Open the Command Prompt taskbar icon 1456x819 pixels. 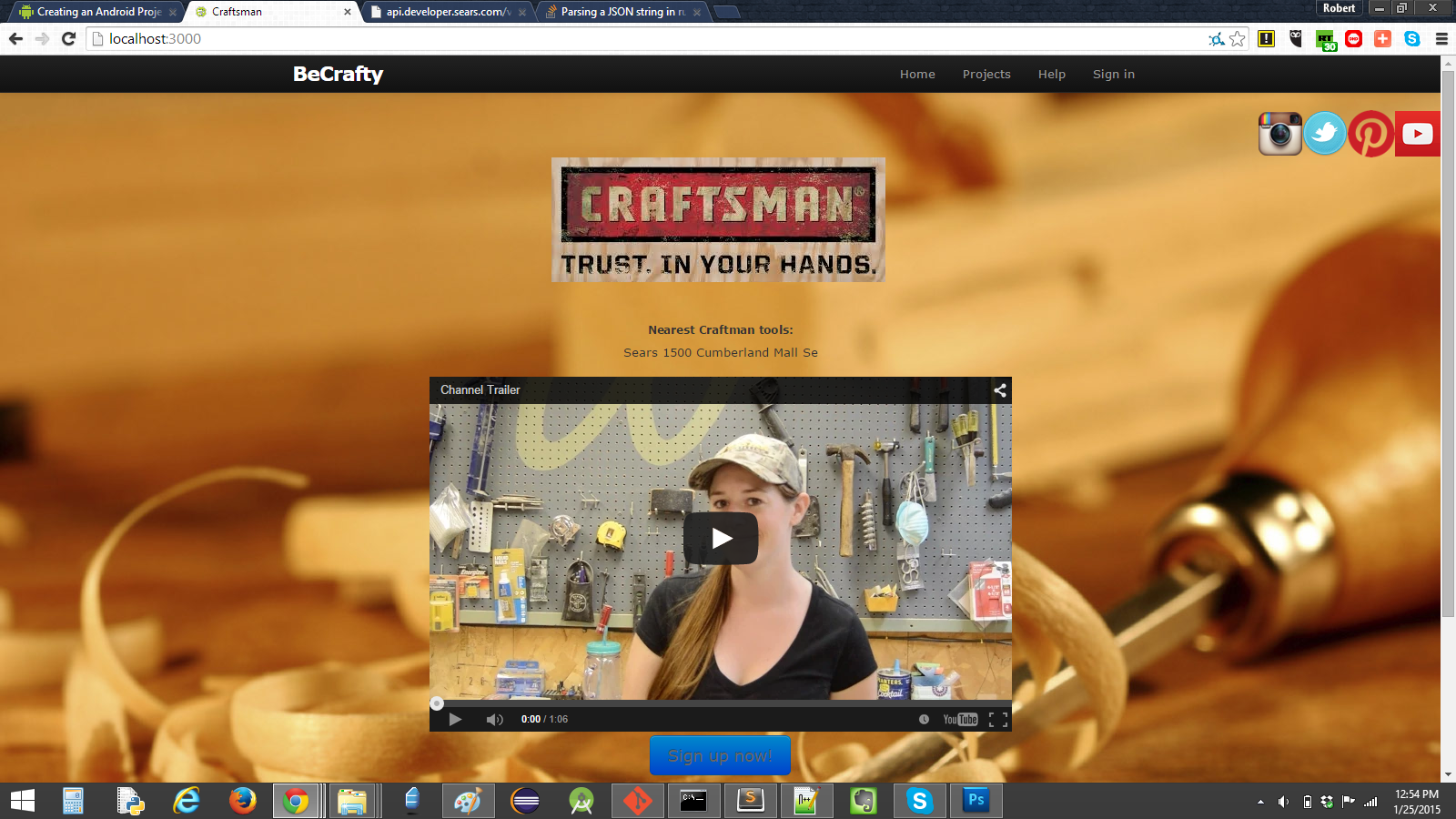693,801
